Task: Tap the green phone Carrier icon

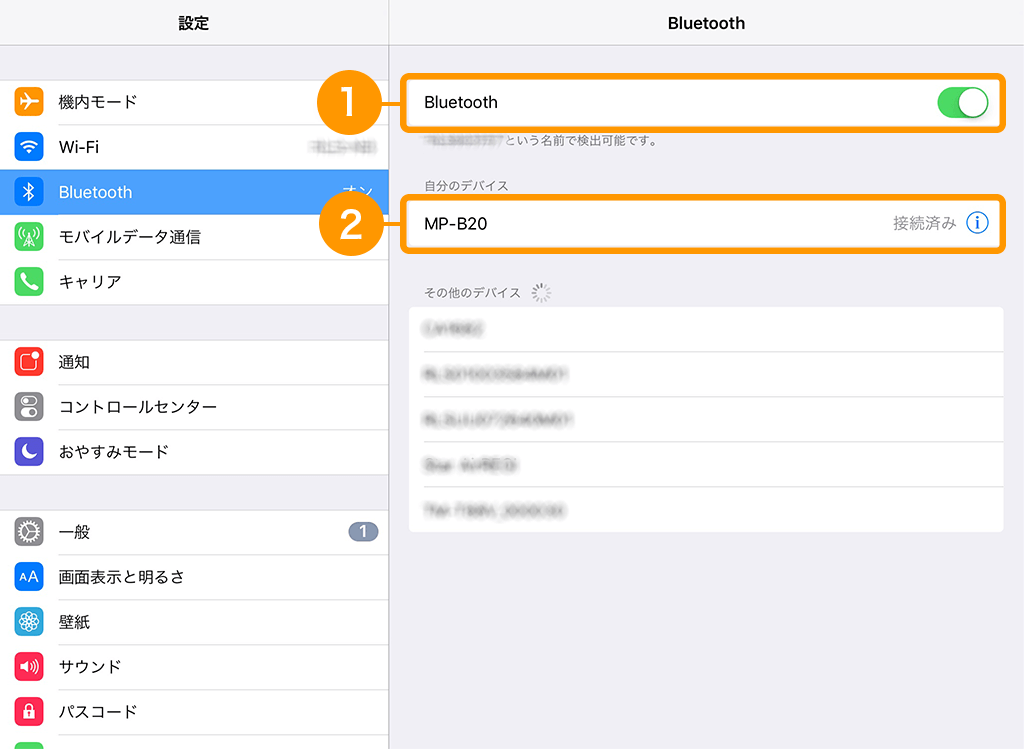Action: pos(29,282)
